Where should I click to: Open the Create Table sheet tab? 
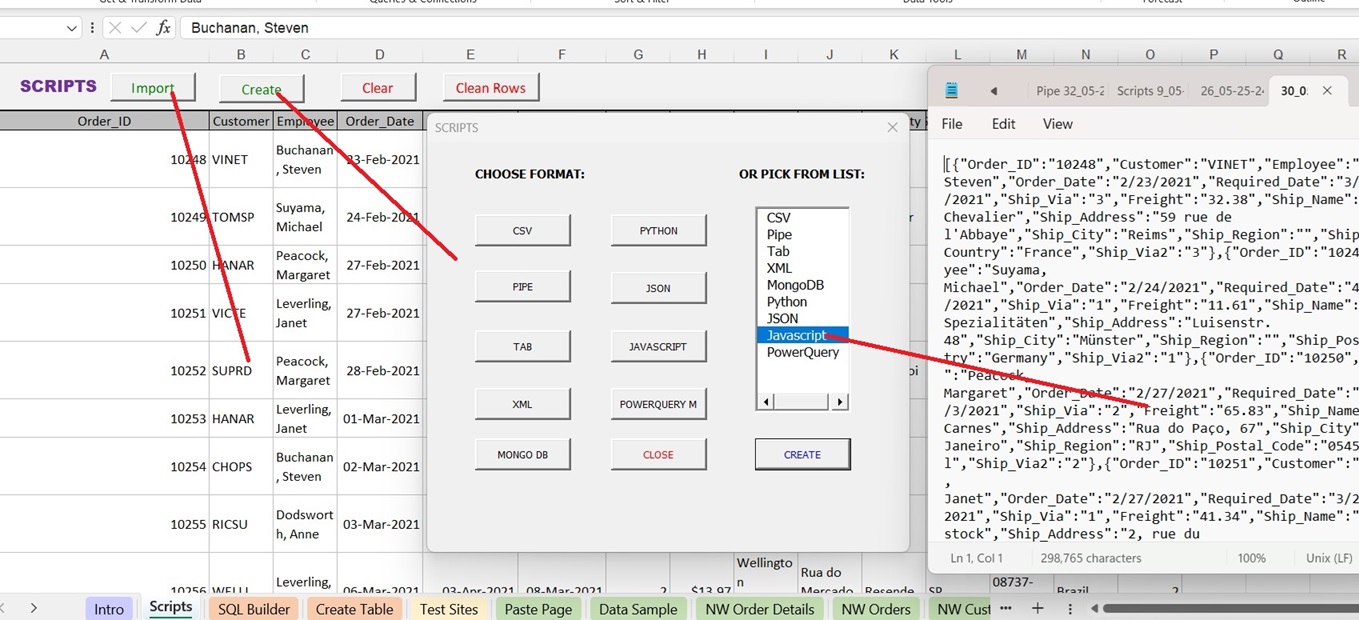pos(354,609)
